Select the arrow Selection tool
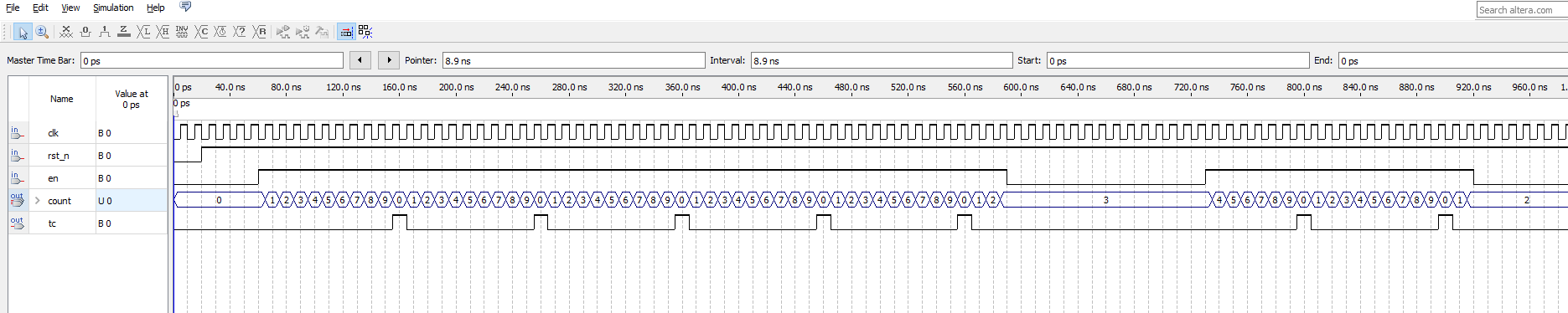1568x313 pixels. (x=23, y=32)
